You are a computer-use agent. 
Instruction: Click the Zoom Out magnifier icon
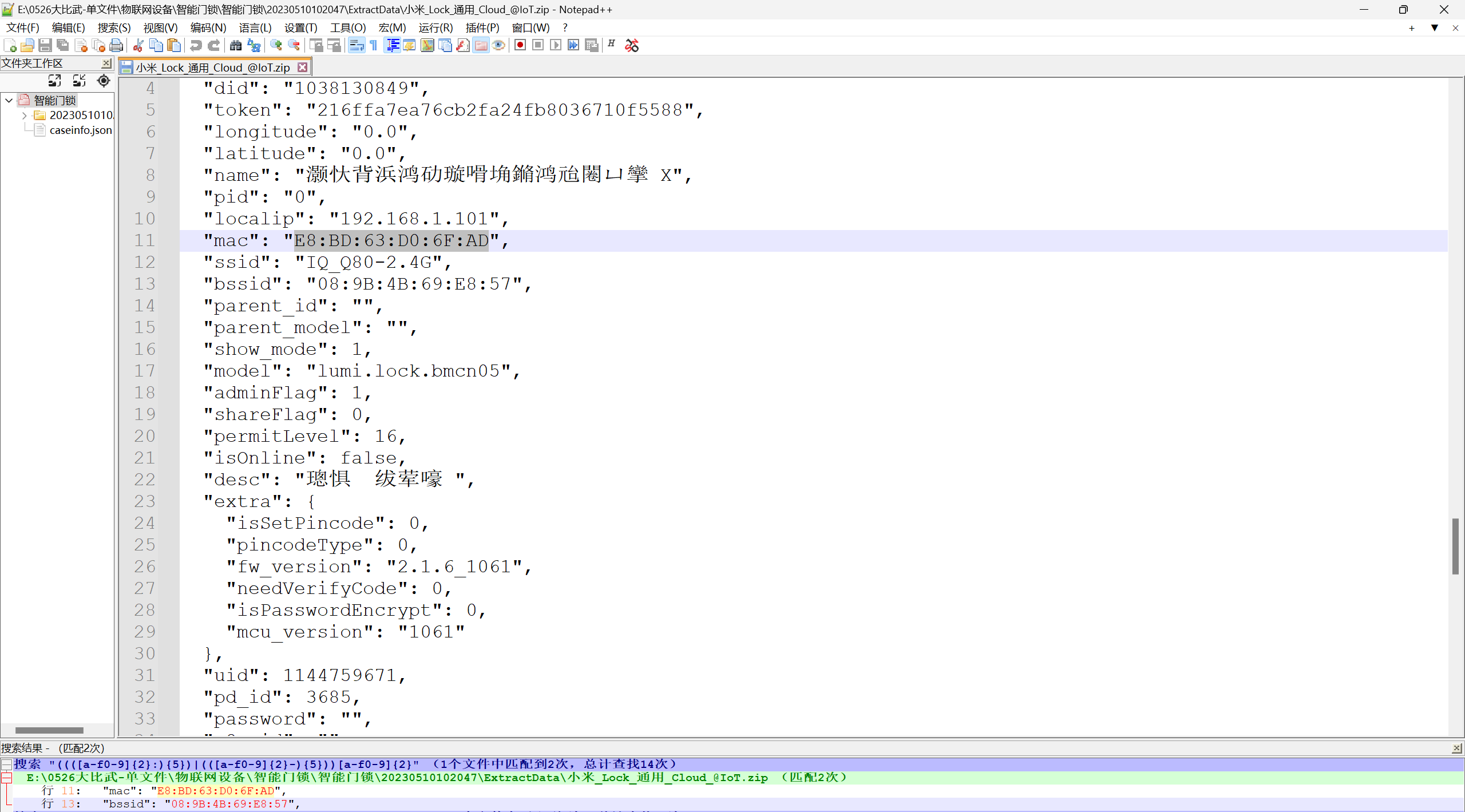click(x=294, y=45)
